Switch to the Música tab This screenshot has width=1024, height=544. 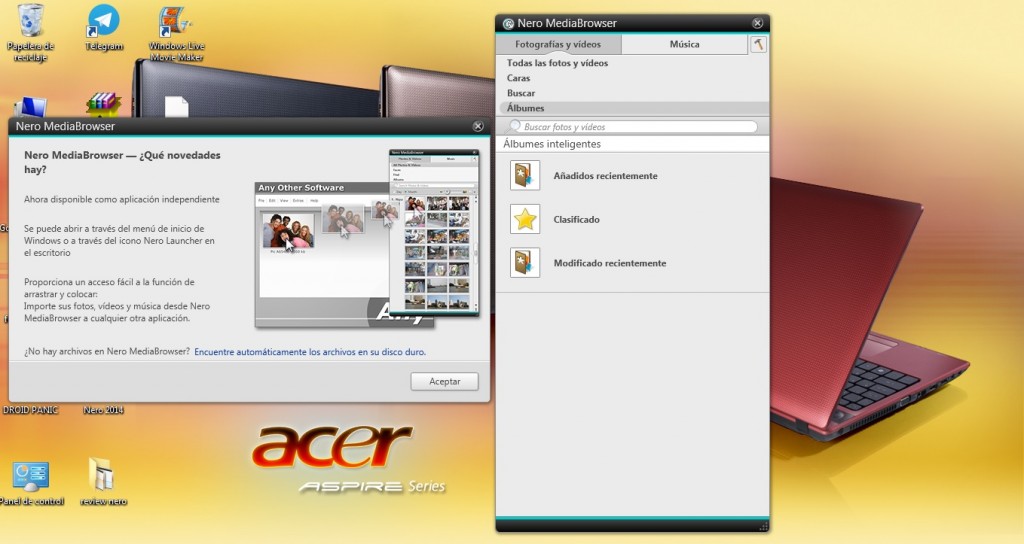tap(684, 44)
